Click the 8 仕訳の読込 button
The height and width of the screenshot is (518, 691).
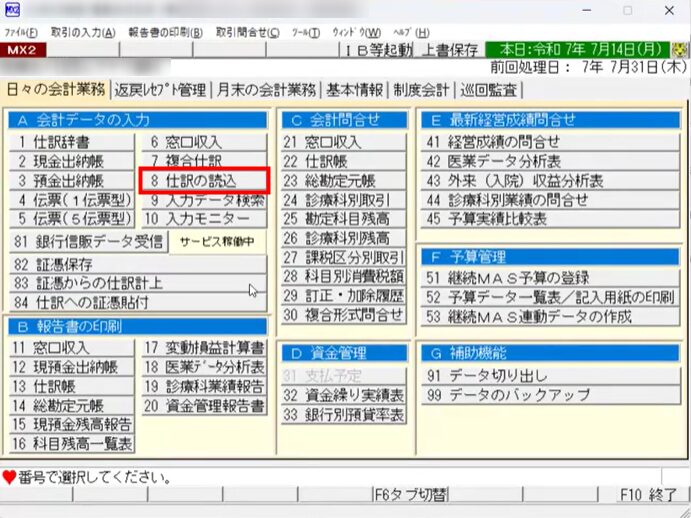[x=204, y=180]
